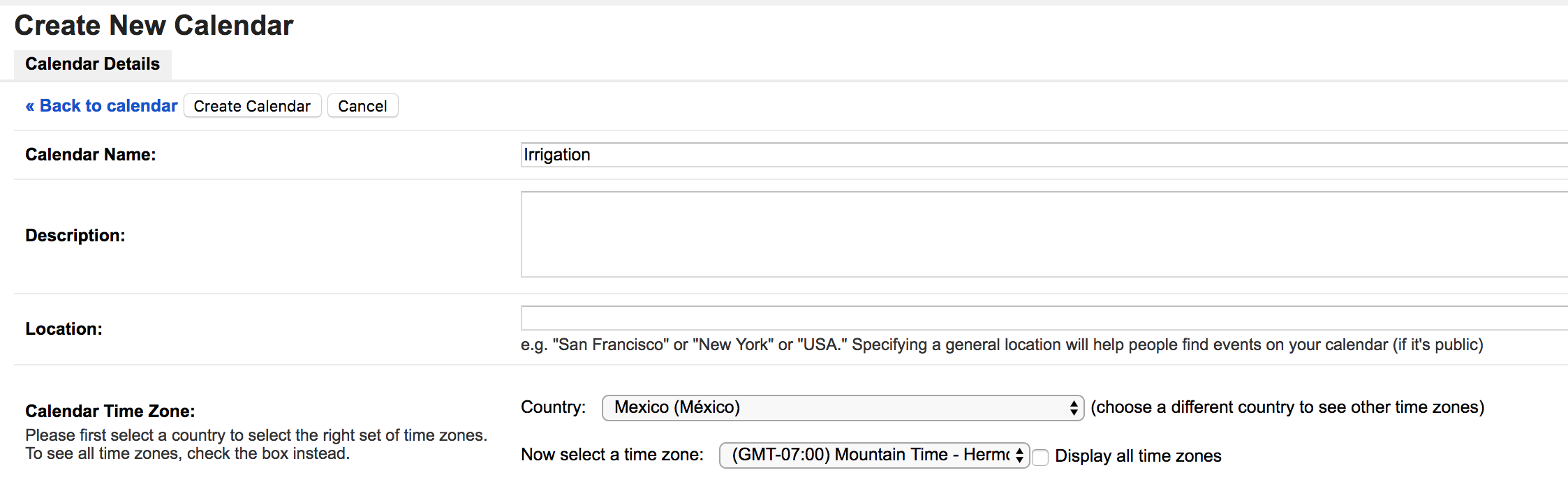Click the arrows on the time zone selector
Image resolution: width=1568 pixels, height=498 pixels.
[1019, 455]
